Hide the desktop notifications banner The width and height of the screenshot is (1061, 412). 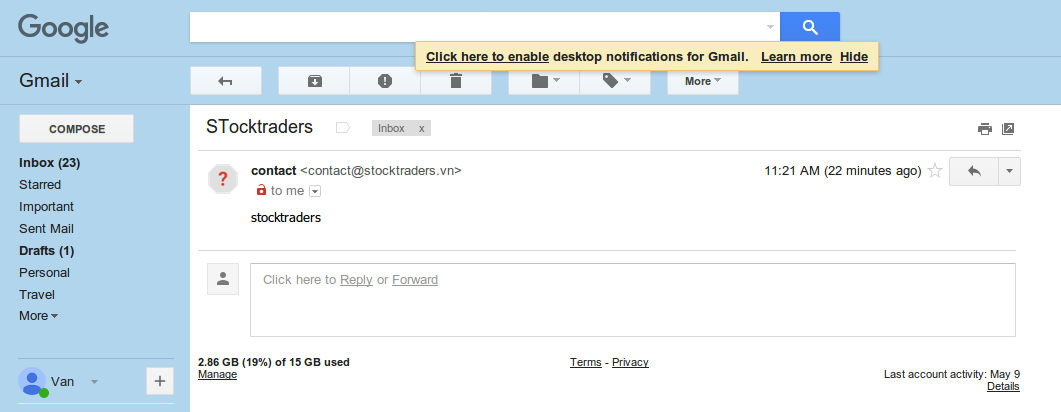coord(854,57)
